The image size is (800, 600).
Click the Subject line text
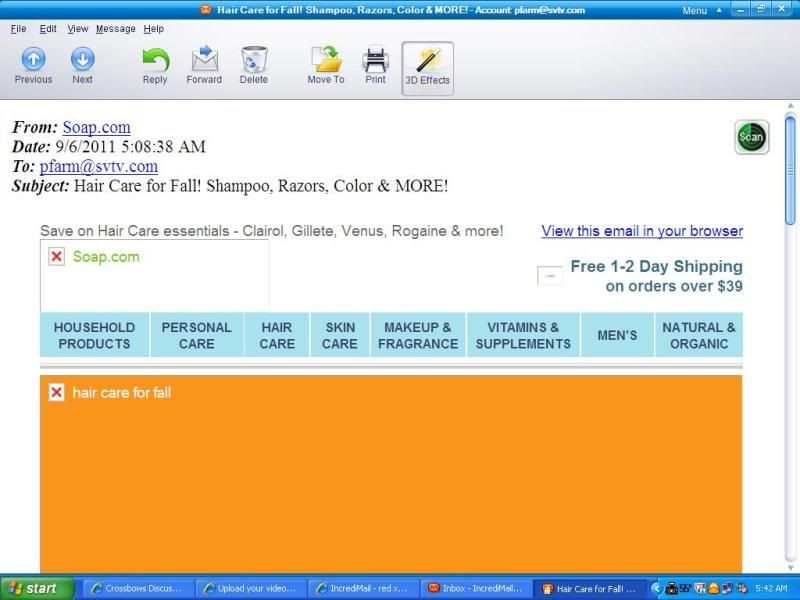click(x=261, y=186)
